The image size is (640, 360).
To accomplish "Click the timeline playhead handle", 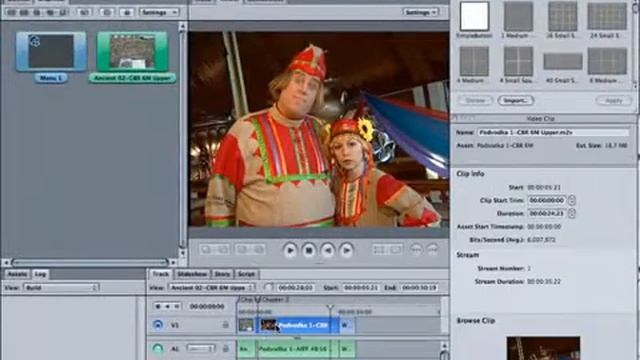I will (330, 307).
